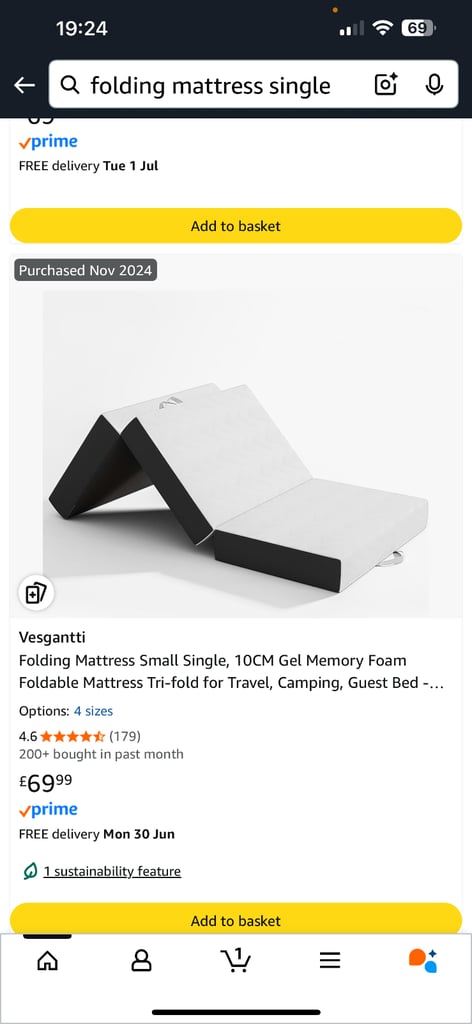472x1024 pixels.
Task: Open the 1 sustainability feature link
Action: click(112, 871)
